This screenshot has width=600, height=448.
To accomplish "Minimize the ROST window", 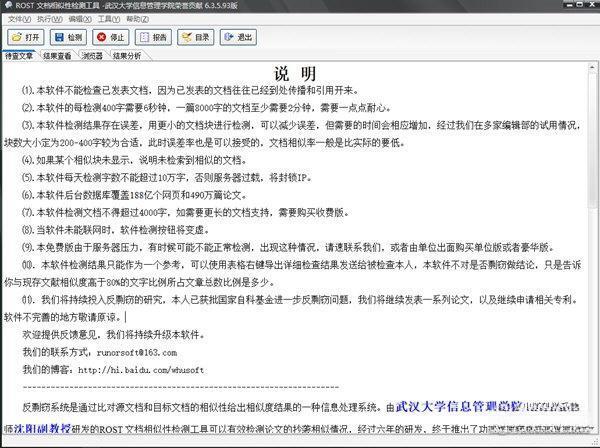I will (x=570, y=4).
